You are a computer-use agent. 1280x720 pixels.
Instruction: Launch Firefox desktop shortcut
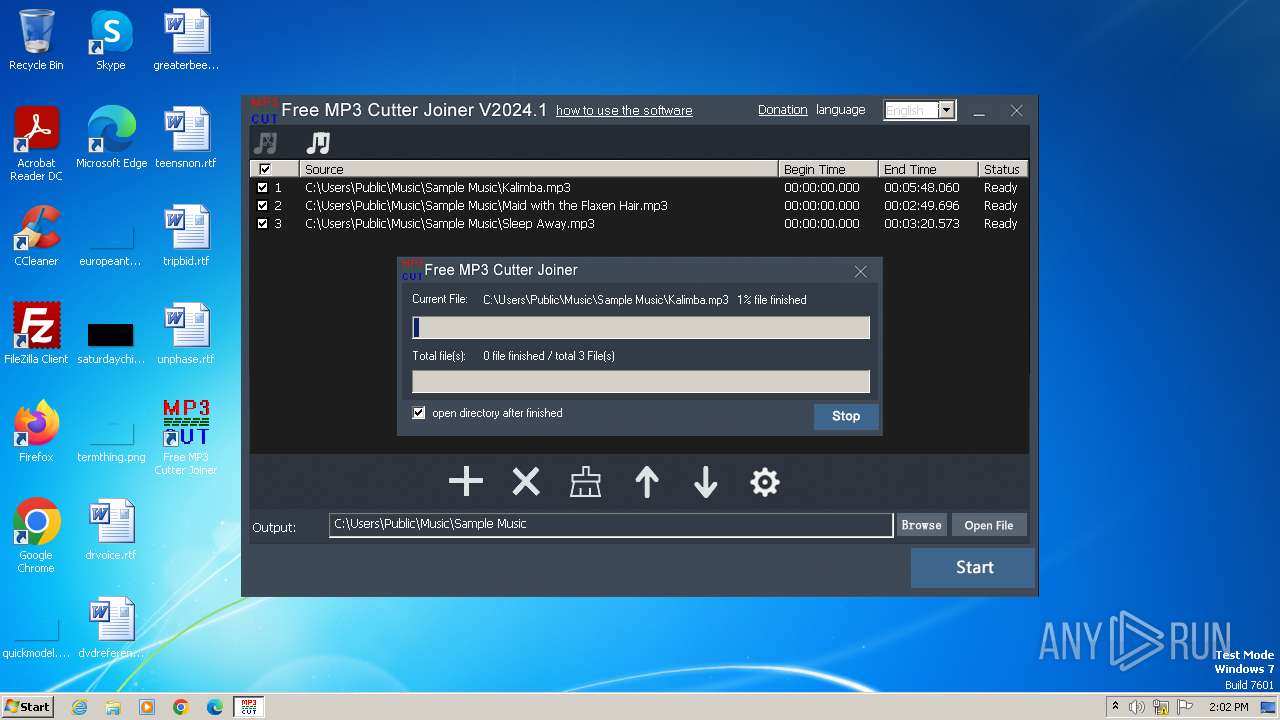click(x=36, y=432)
